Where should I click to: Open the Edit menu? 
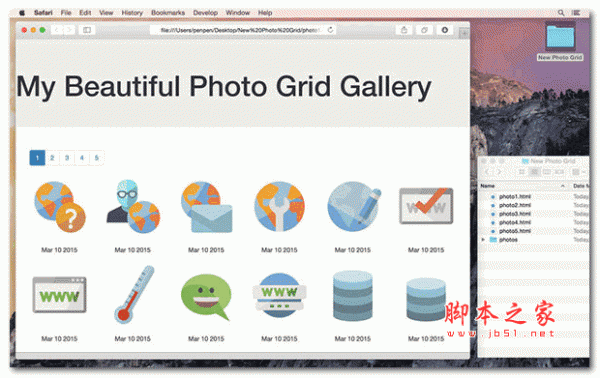click(85, 13)
